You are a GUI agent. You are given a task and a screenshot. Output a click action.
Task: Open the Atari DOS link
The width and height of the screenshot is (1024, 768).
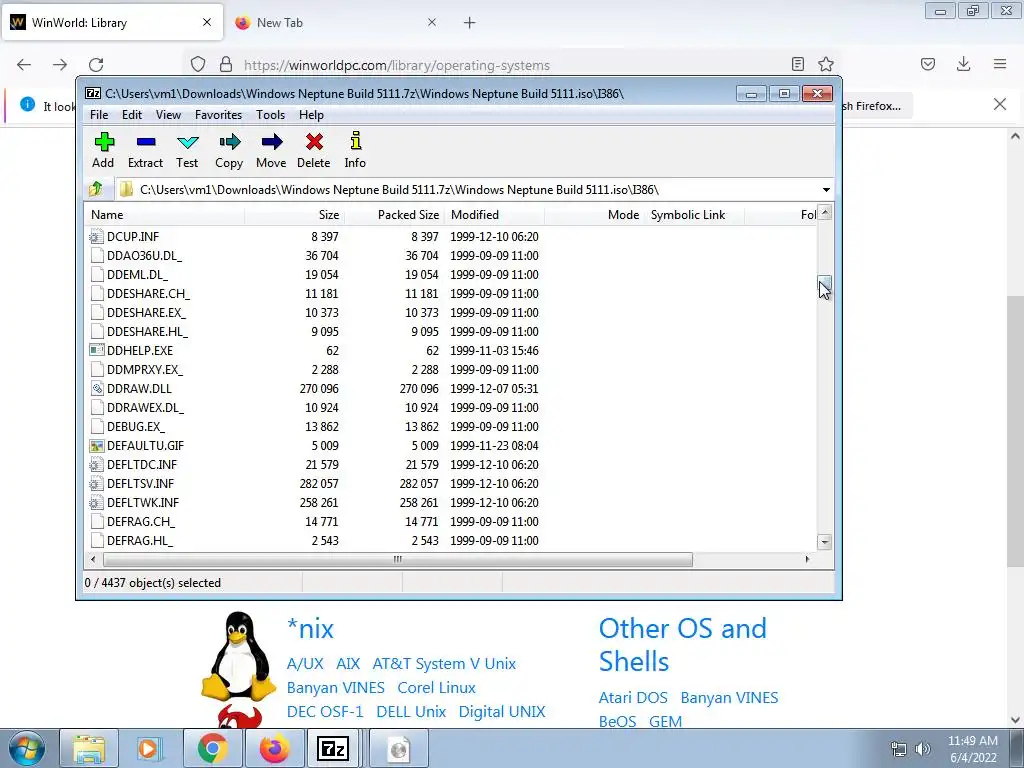click(633, 697)
